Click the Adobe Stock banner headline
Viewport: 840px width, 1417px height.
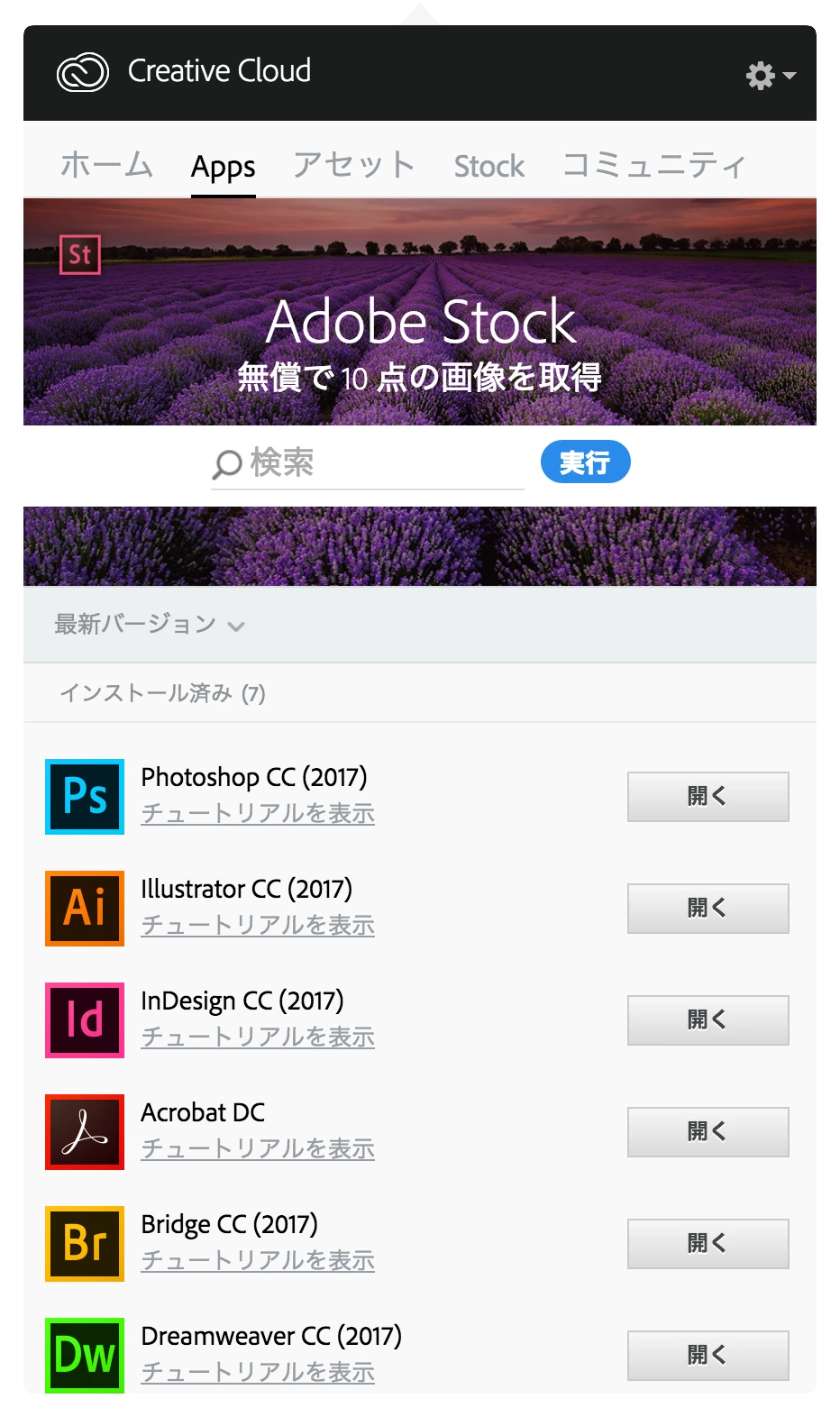point(421,322)
